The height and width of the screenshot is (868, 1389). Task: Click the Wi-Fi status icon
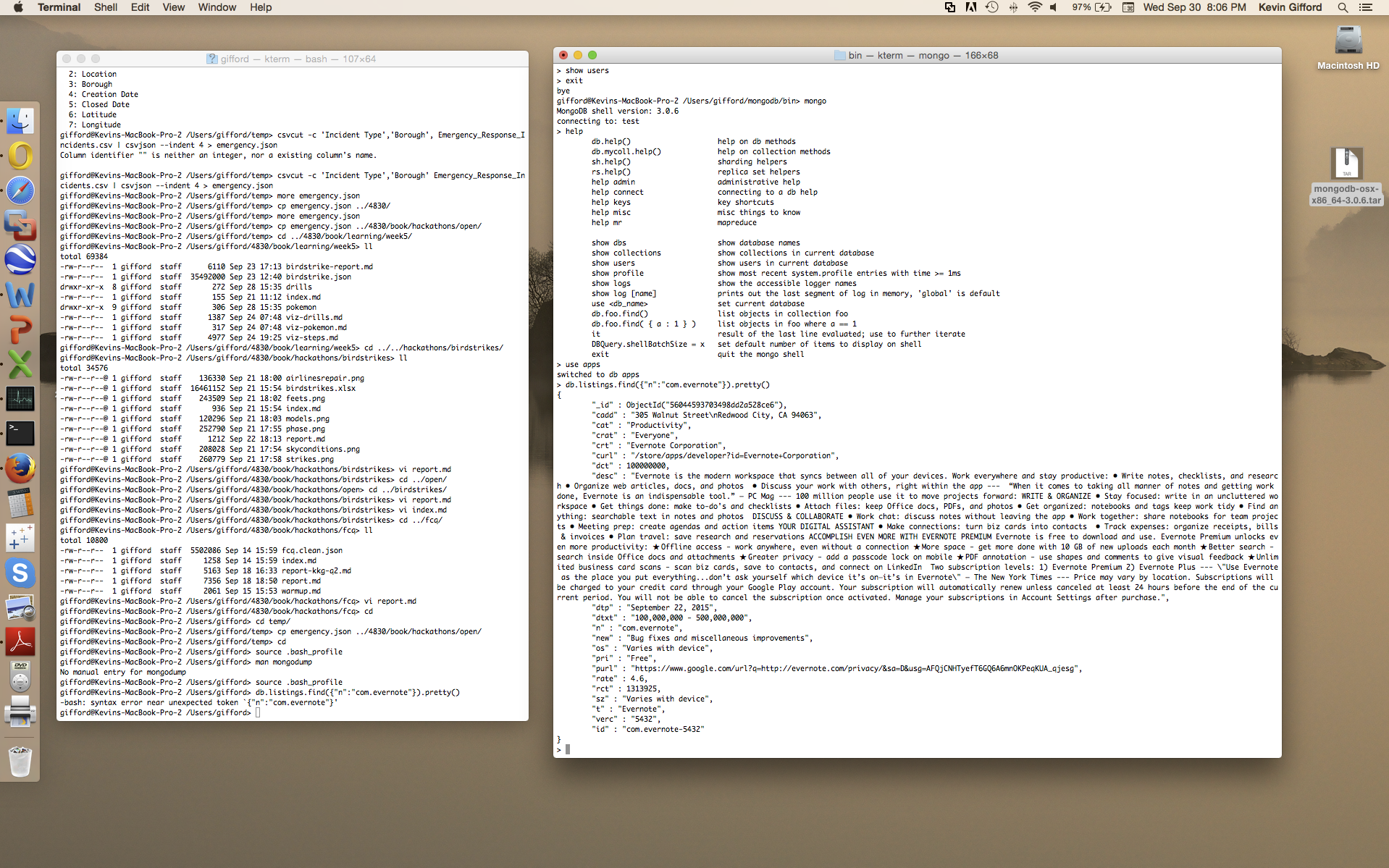[1034, 7]
